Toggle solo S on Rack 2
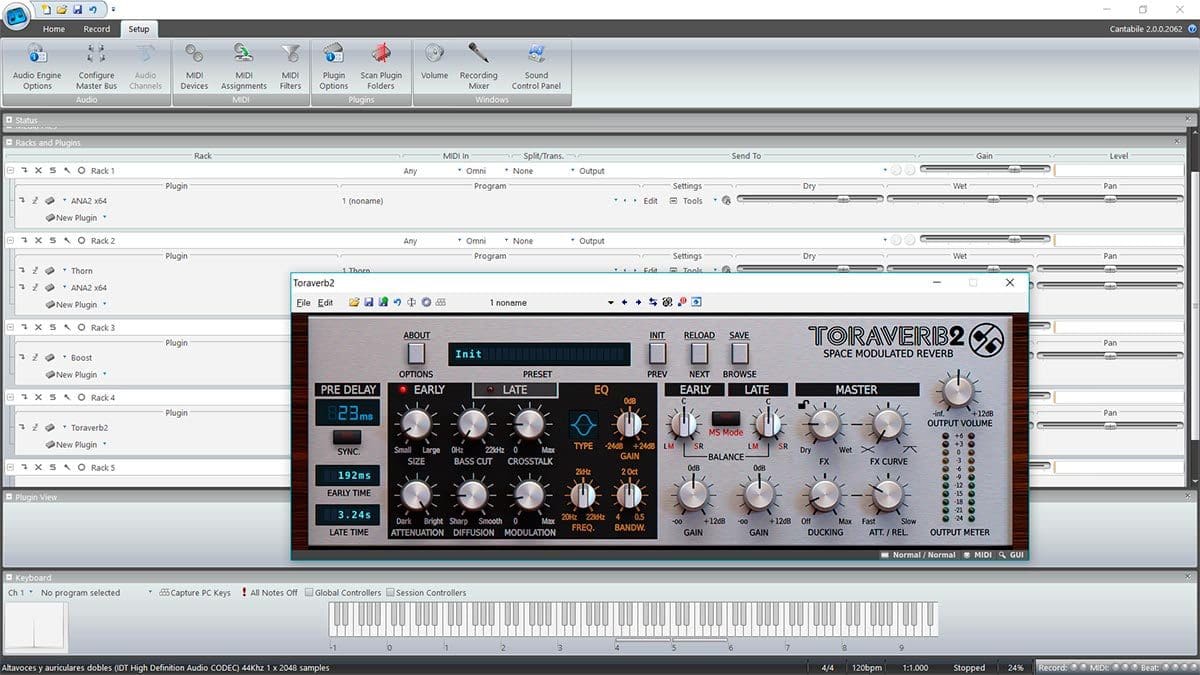Viewport: 1200px width, 675px height. [52, 241]
